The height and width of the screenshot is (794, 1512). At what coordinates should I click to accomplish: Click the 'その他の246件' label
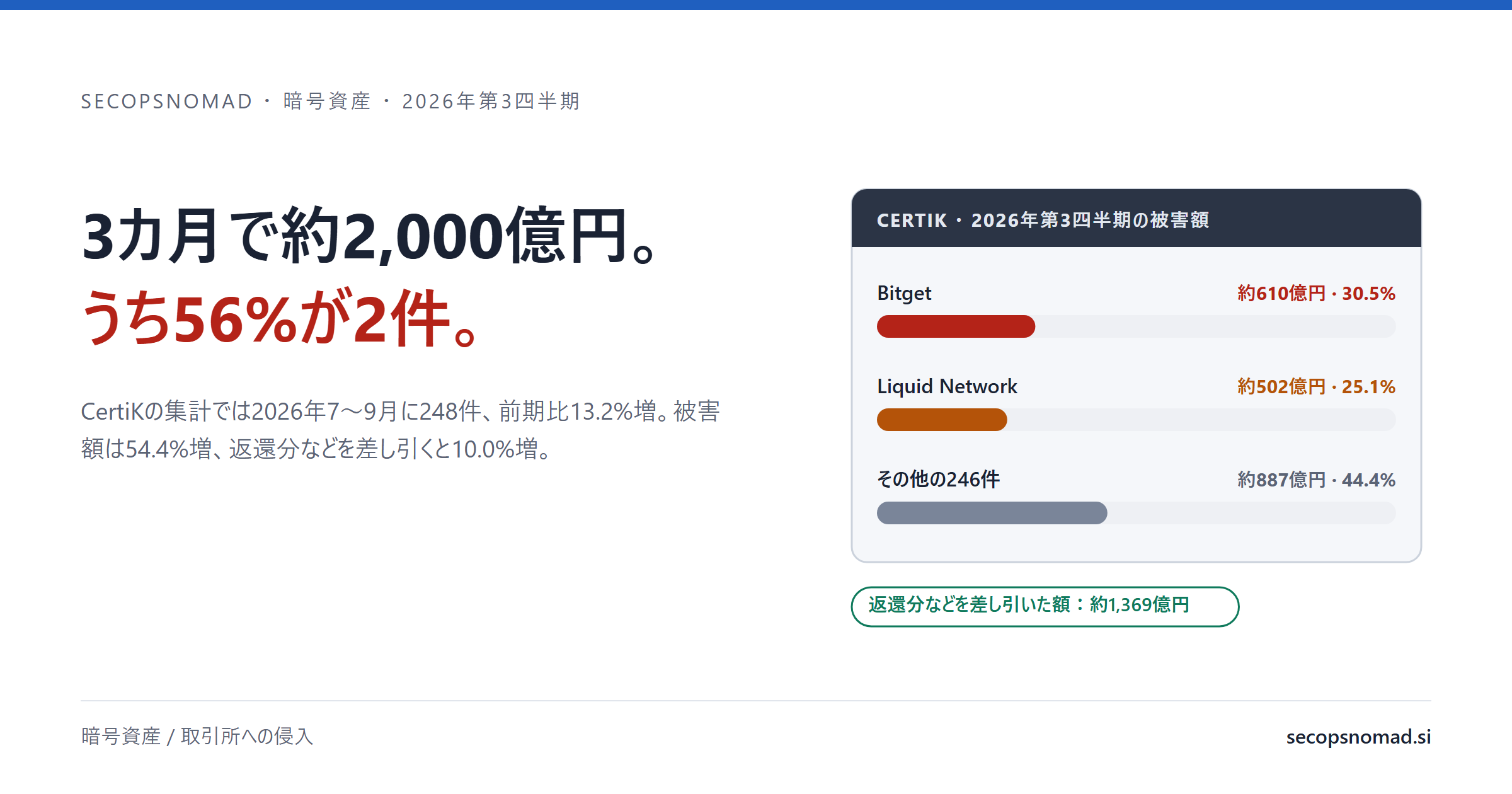(938, 480)
